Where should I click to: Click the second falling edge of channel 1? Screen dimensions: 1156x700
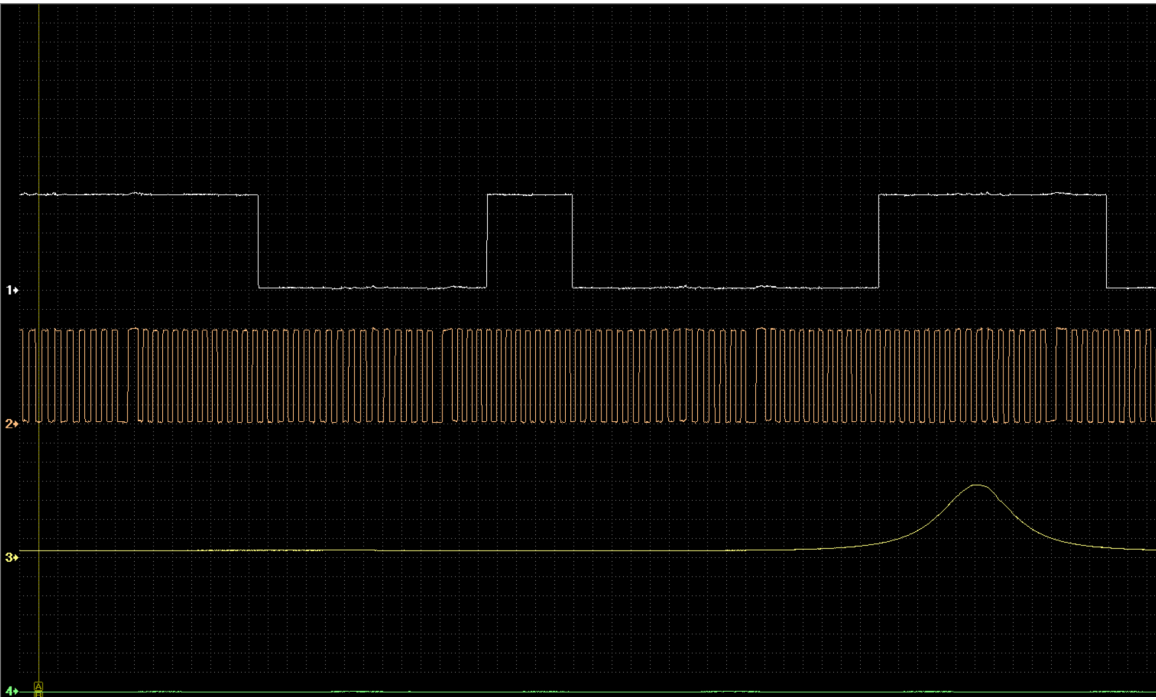(572, 240)
